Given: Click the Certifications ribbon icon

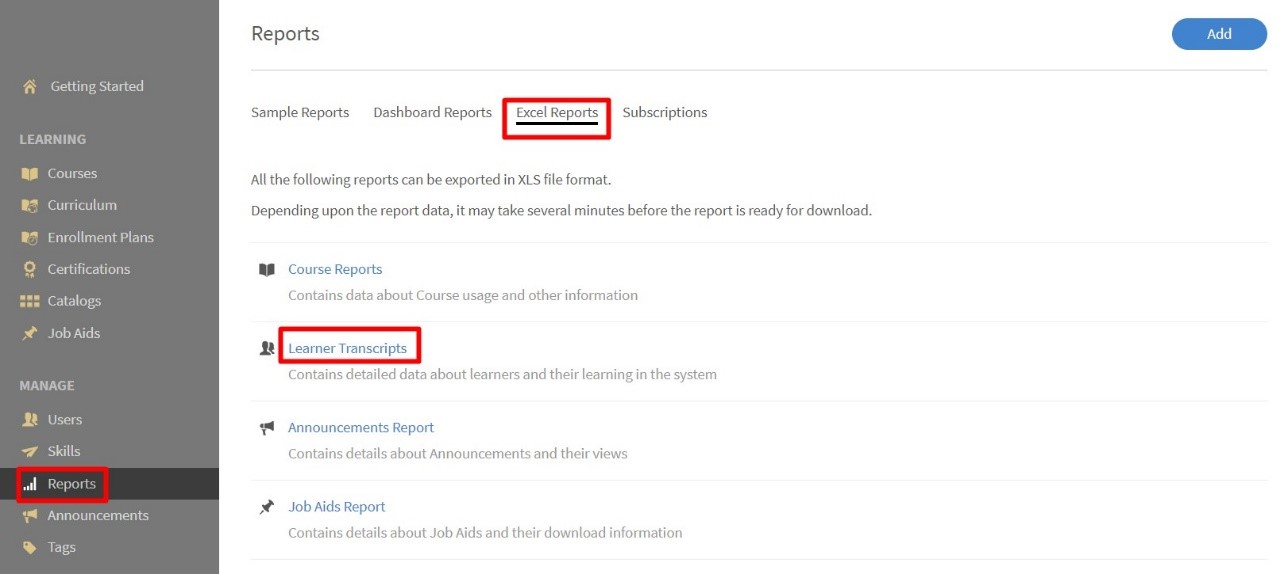Looking at the screenshot, I should point(30,270).
